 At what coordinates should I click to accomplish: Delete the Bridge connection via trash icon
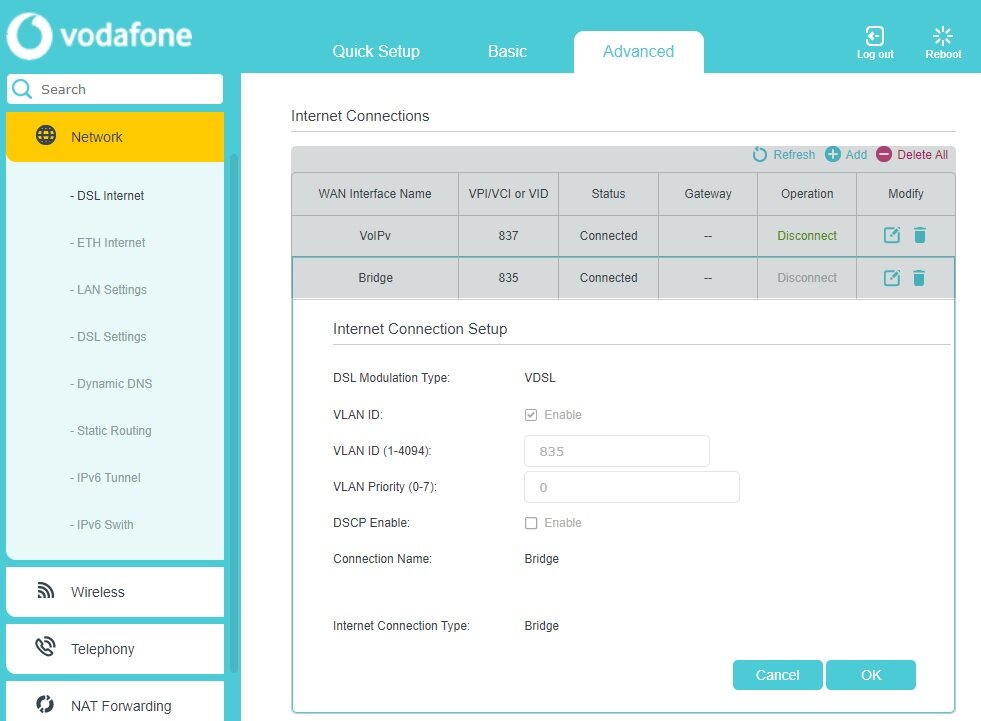point(919,278)
